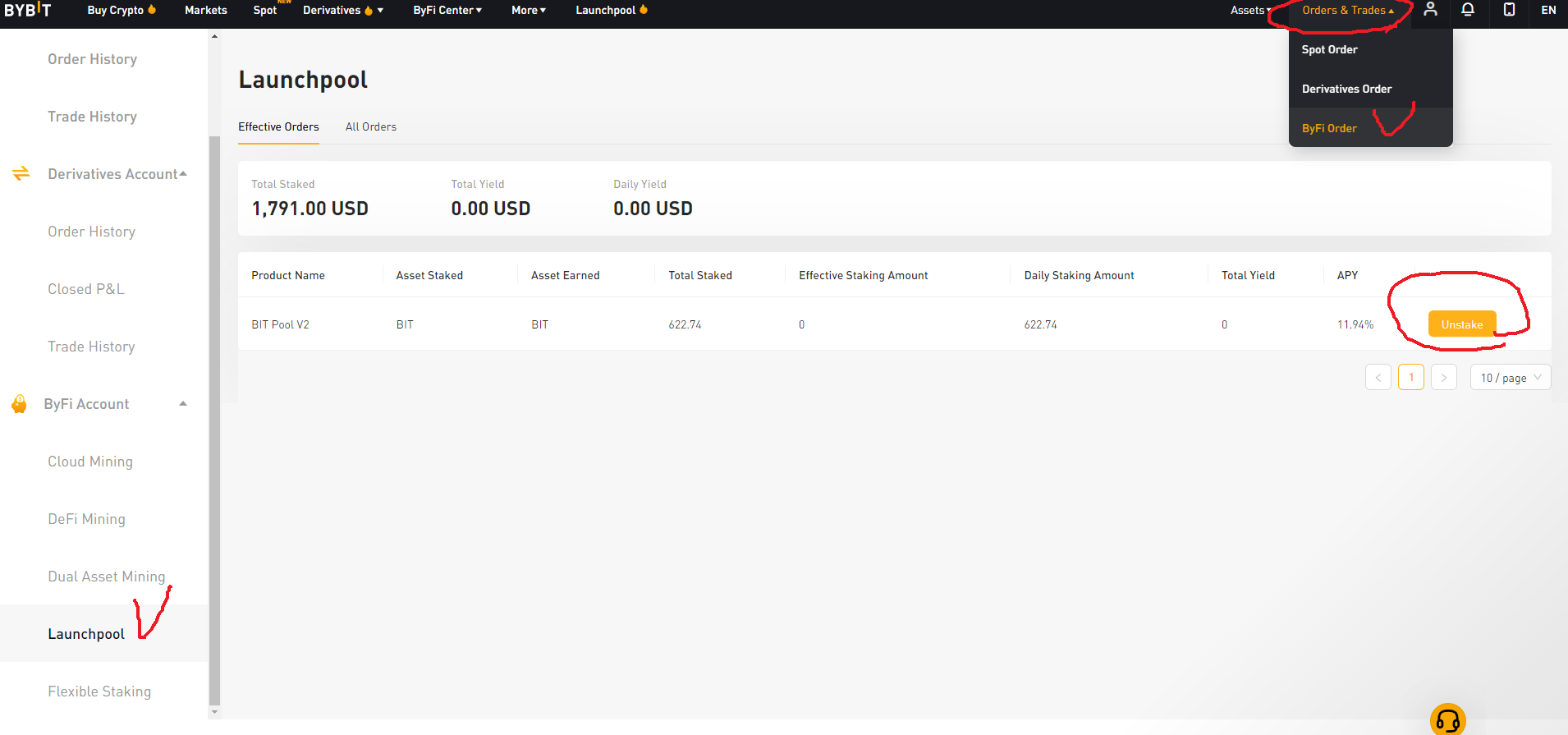Click the Asset Earned column header

tap(565, 275)
